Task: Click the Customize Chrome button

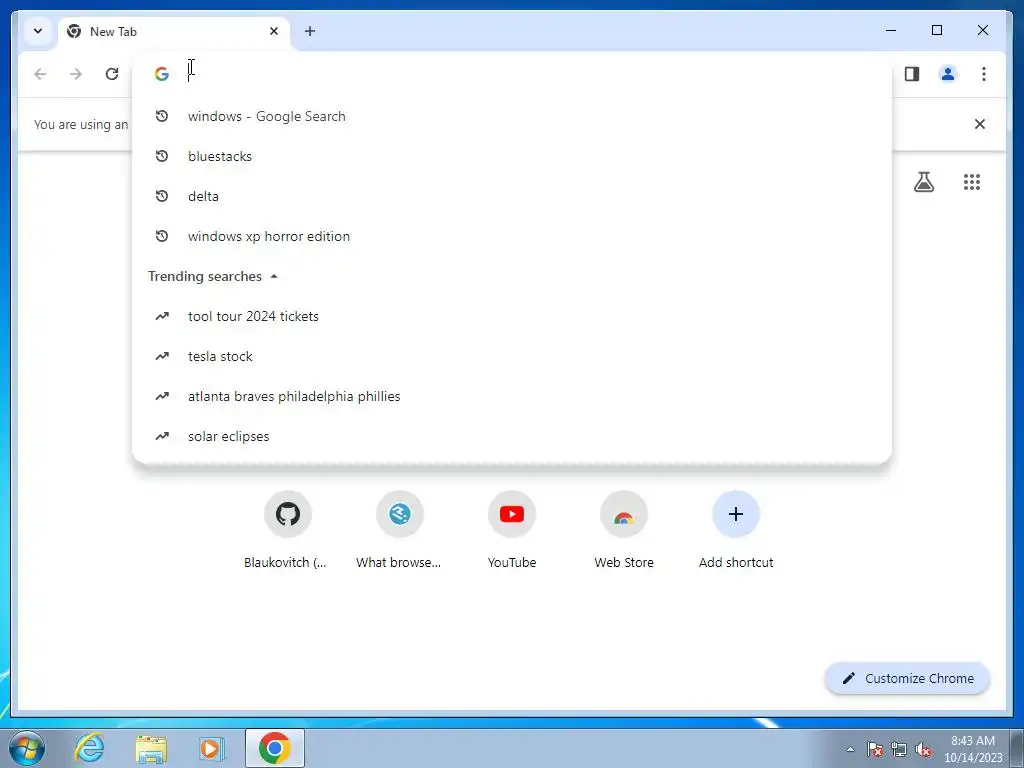Action: (908, 679)
